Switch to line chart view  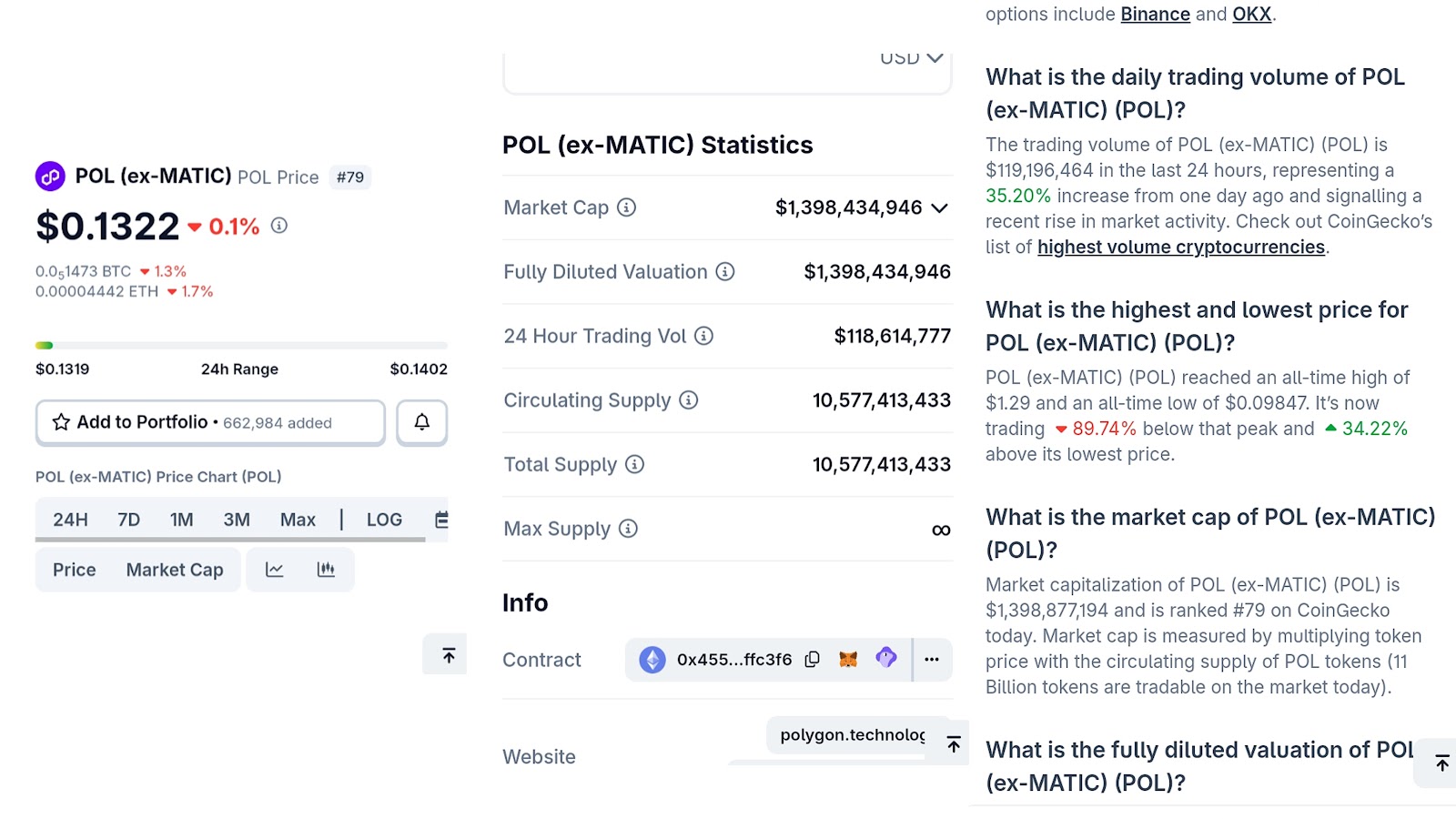(274, 570)
